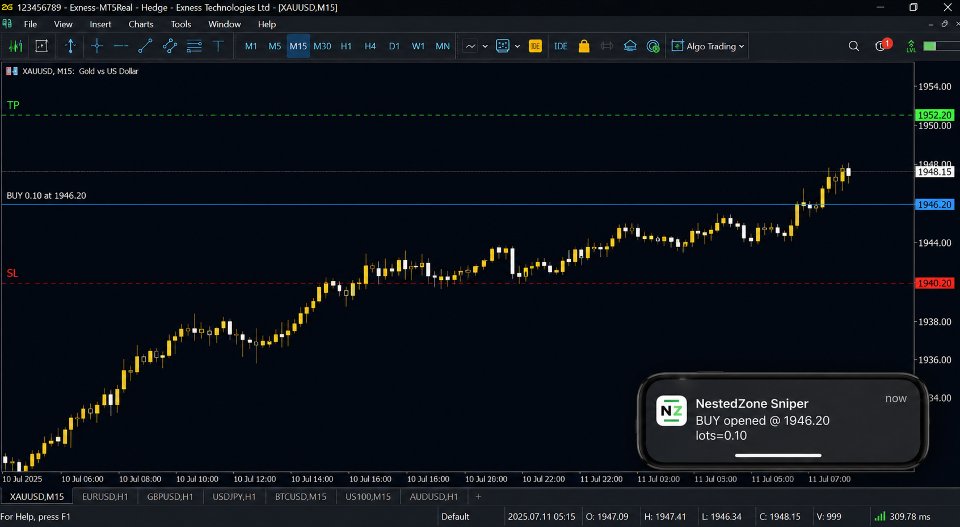Click the MetaTrader app logo in title bar

[x=7, y=7]
